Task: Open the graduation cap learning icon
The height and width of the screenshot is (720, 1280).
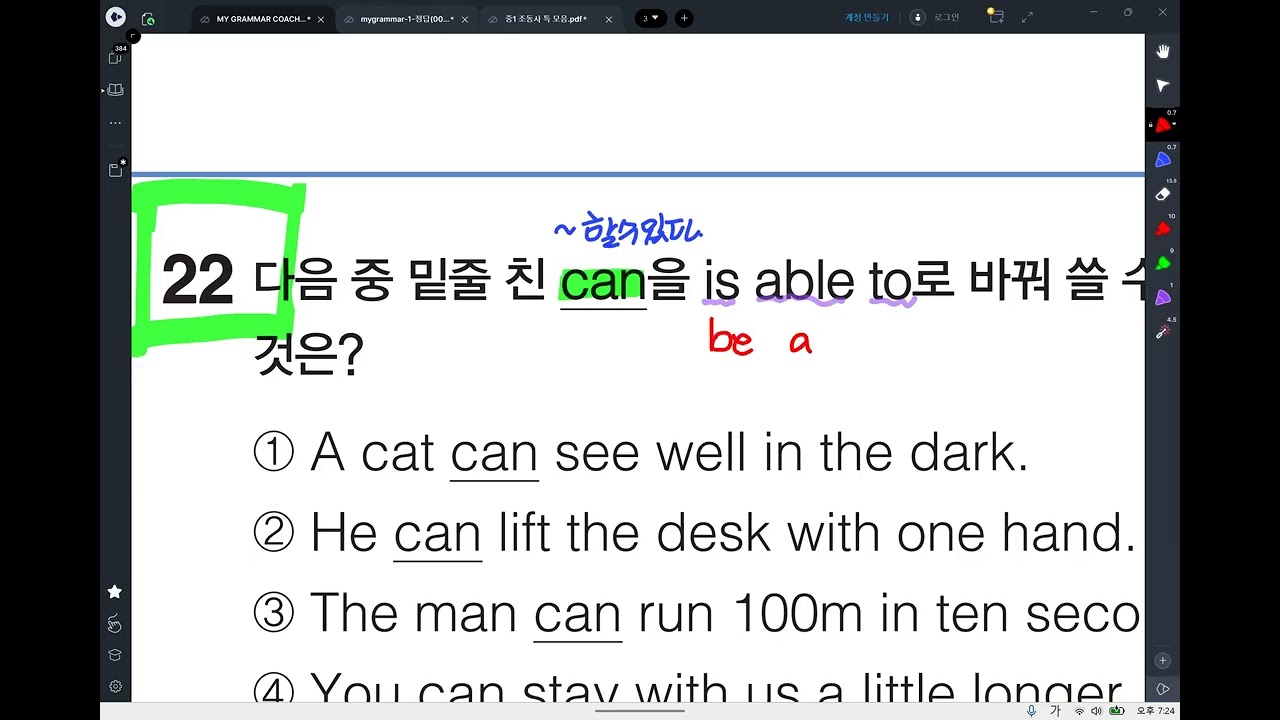Action: click(x=115, y=656)
